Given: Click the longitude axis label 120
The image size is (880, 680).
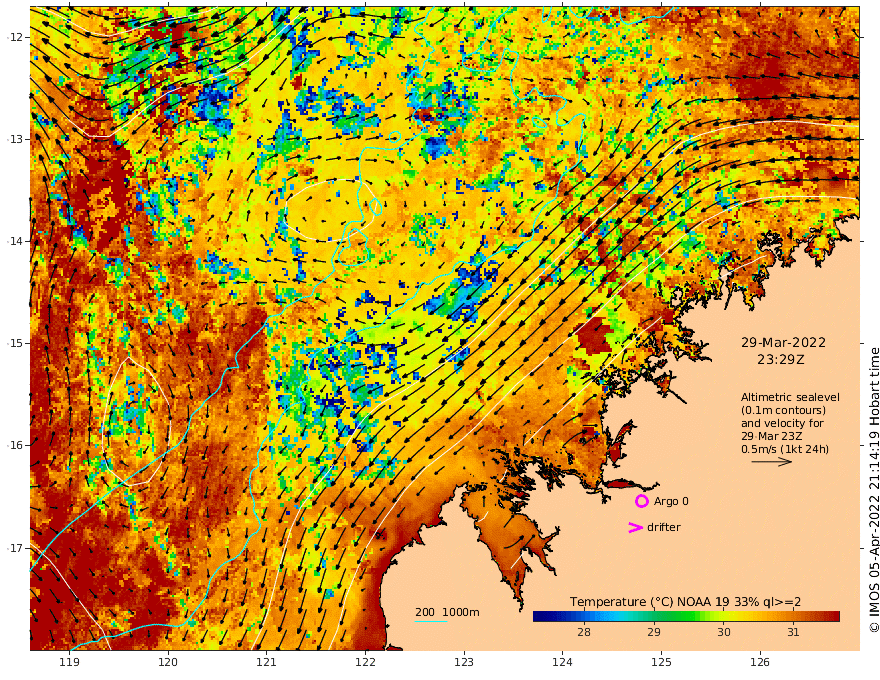Looking at the screenshot, I should click(168, 662).
